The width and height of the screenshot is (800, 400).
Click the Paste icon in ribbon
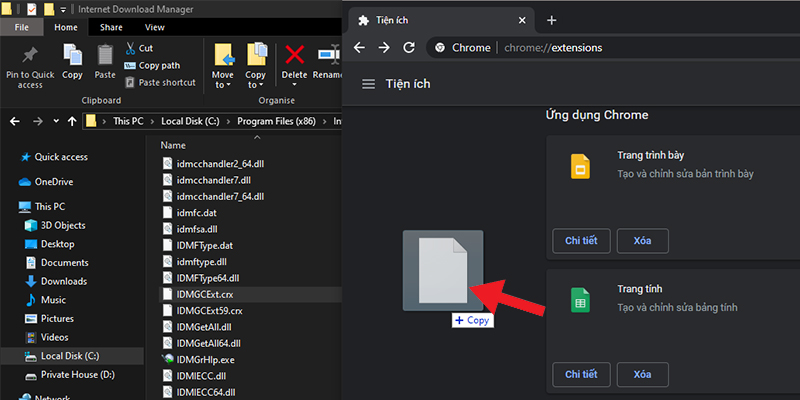105,54
